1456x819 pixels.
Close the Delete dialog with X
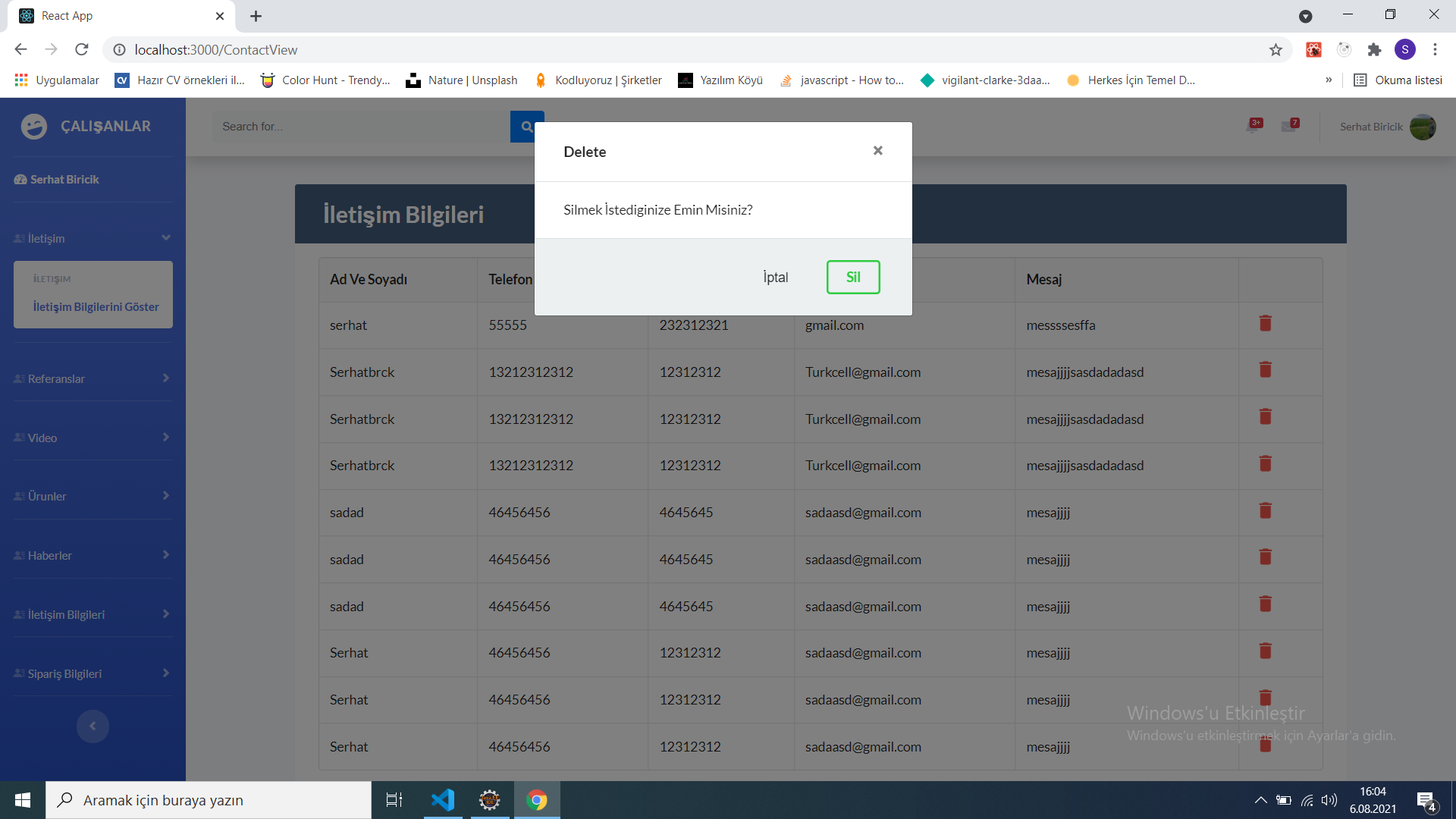(877, 150)
